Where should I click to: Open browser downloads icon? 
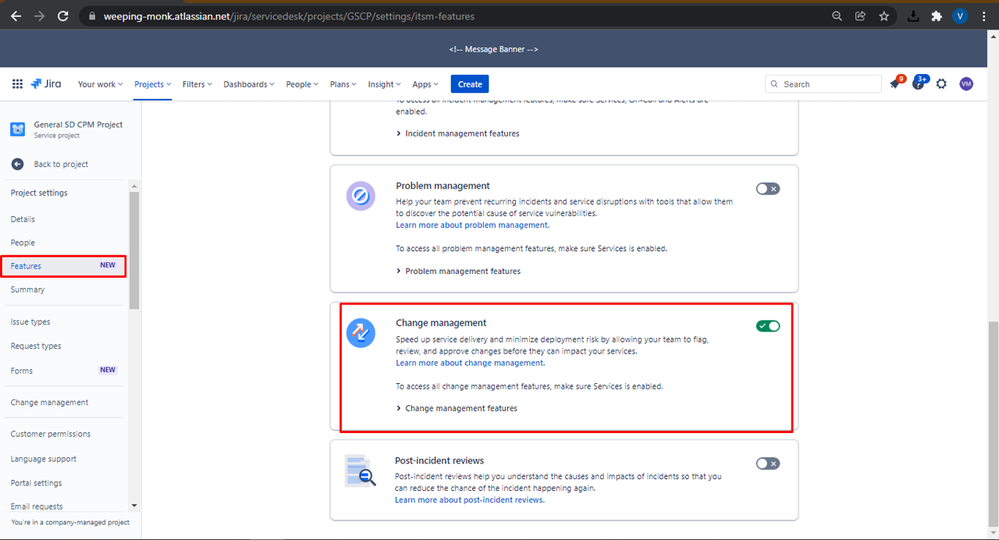click(913, 16)
